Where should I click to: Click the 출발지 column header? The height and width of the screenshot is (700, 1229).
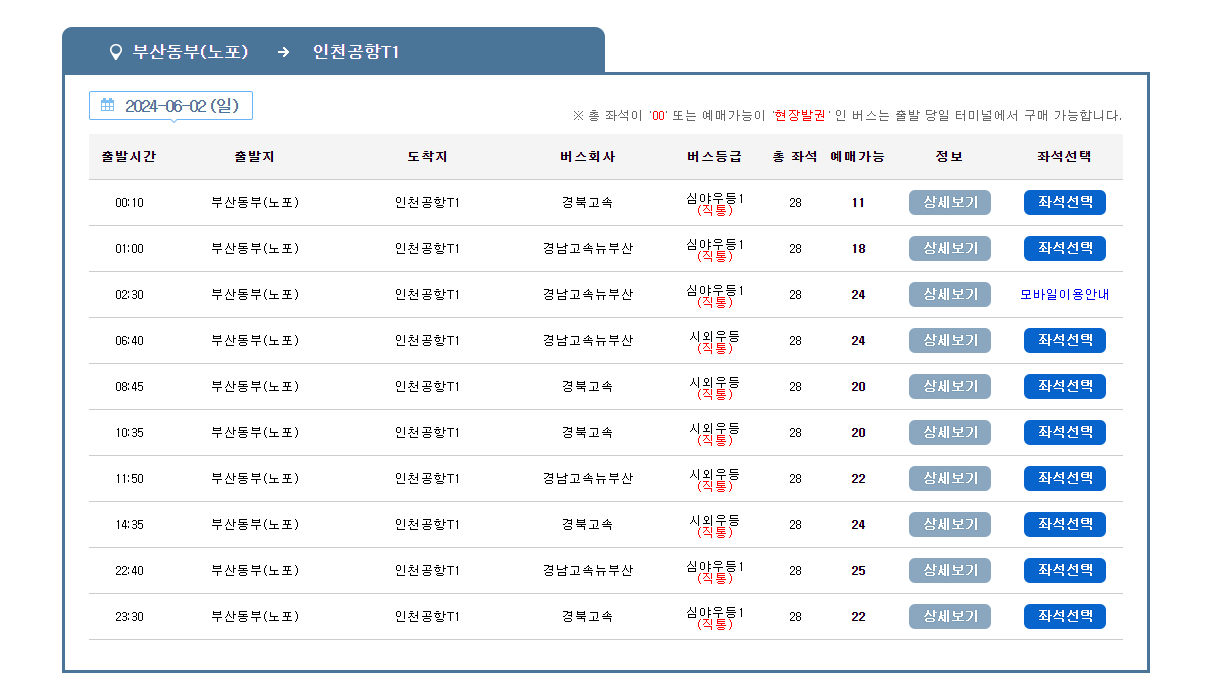[255, 157]
